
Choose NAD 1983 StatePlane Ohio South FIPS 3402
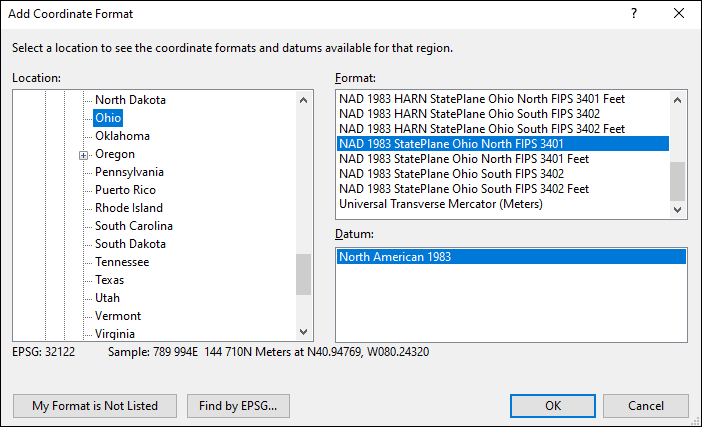tap(503, 174)
